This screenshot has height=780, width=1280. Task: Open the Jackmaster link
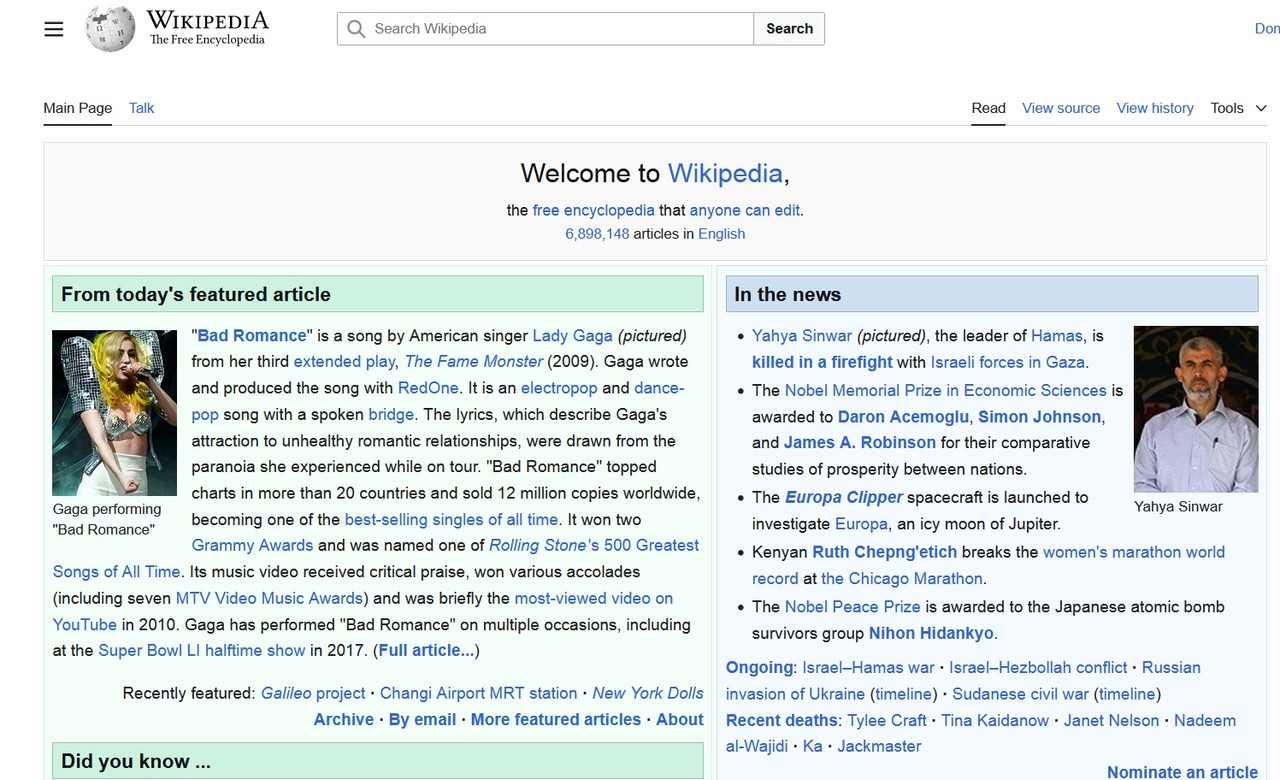880,746
